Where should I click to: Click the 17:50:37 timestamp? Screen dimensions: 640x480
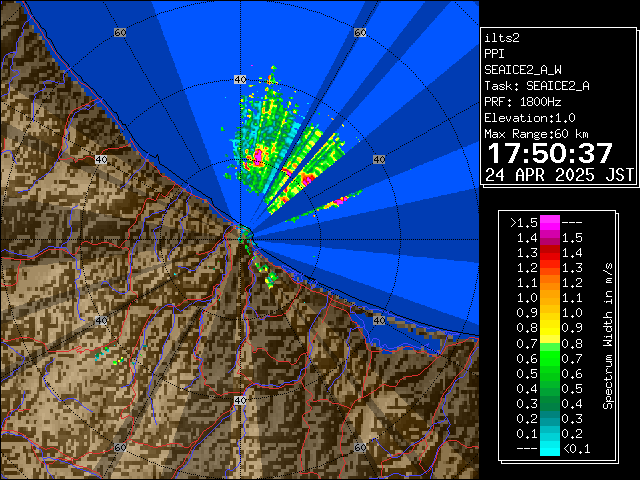550,153
